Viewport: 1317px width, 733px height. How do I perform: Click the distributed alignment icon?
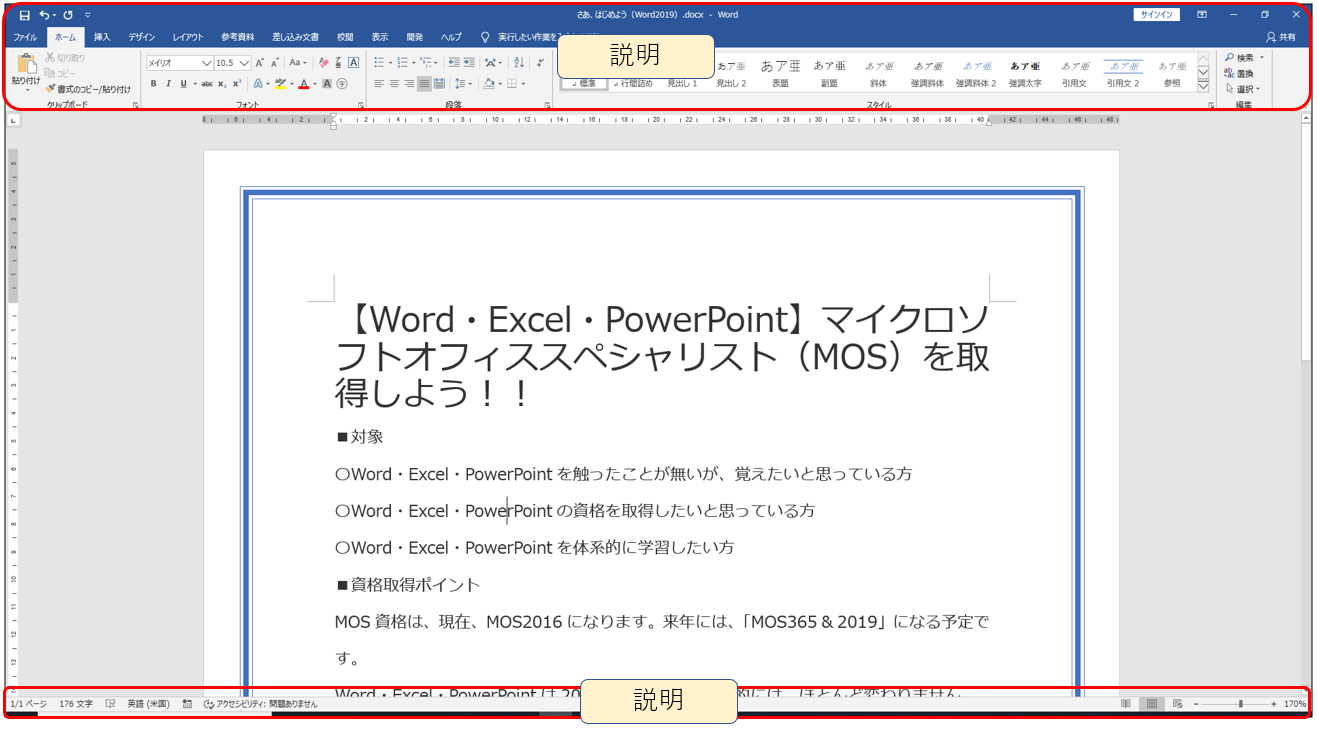click(439, 84)
